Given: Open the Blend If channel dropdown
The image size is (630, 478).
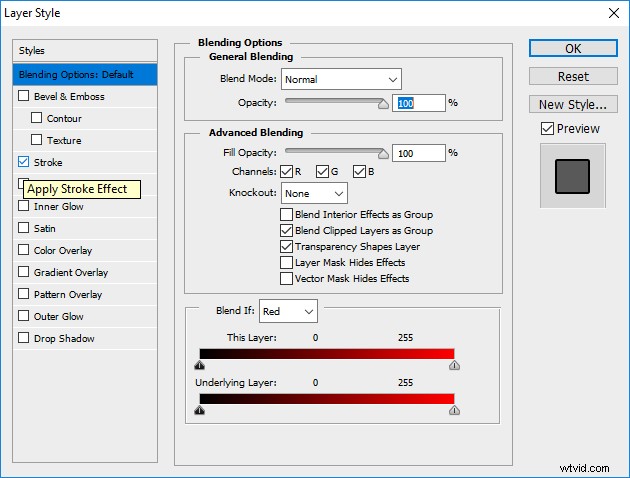Looking at the screenshot, I should 288,311.
